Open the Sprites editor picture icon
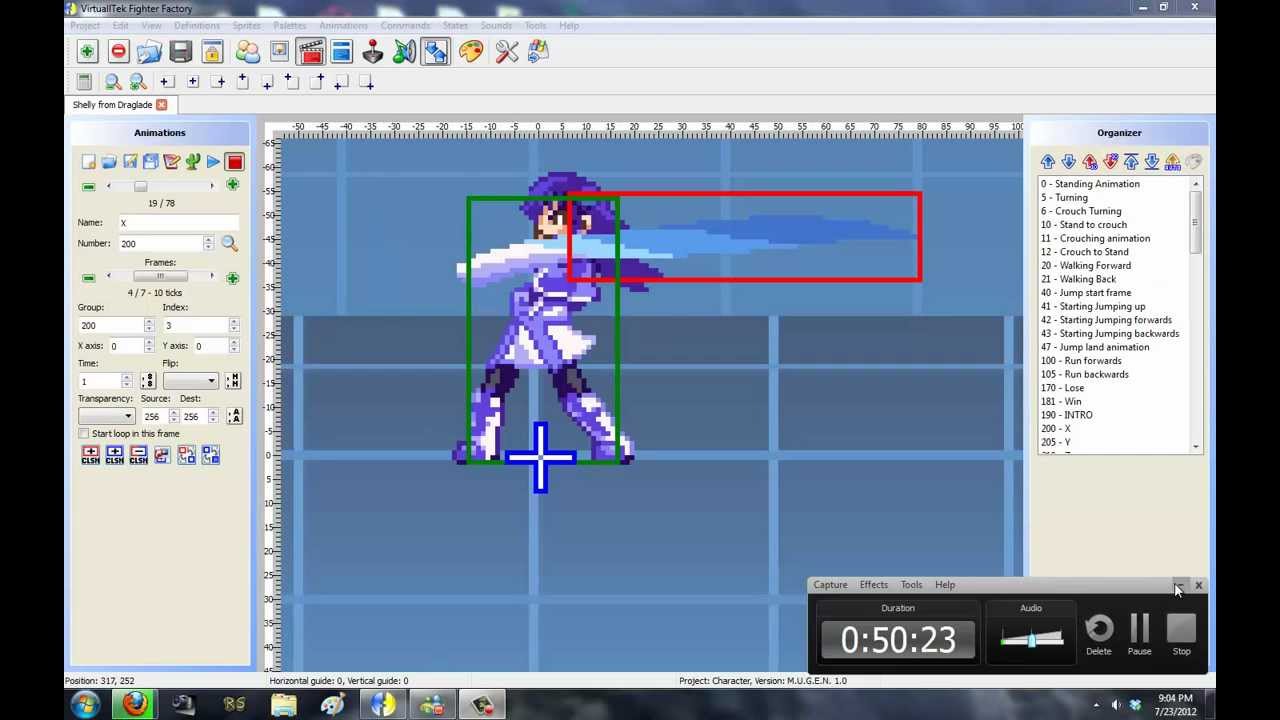 coord(279,51)
